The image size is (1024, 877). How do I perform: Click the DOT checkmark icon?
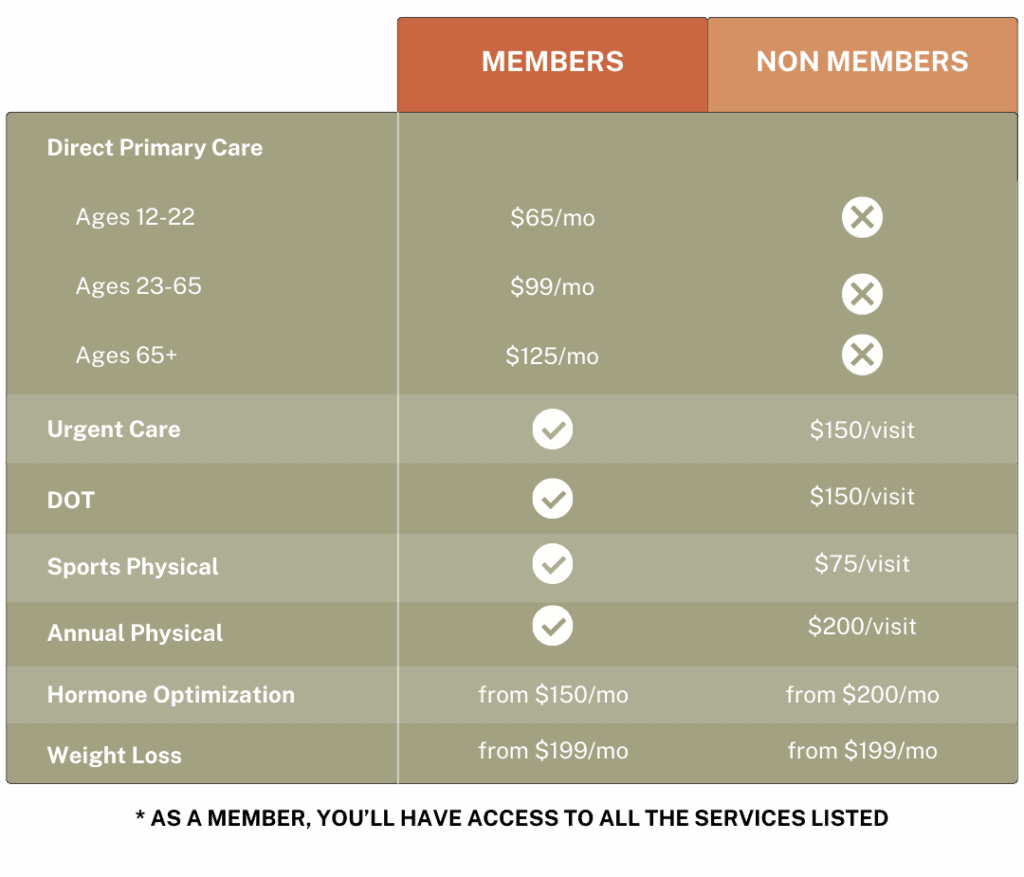click(x=552, y=499)
